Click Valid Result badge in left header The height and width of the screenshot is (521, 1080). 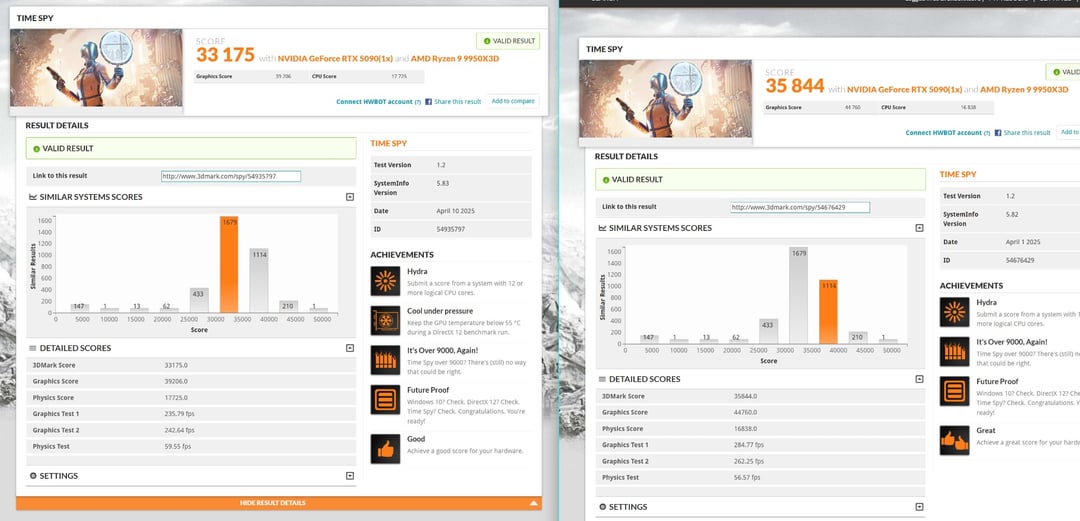coord(508,41)
